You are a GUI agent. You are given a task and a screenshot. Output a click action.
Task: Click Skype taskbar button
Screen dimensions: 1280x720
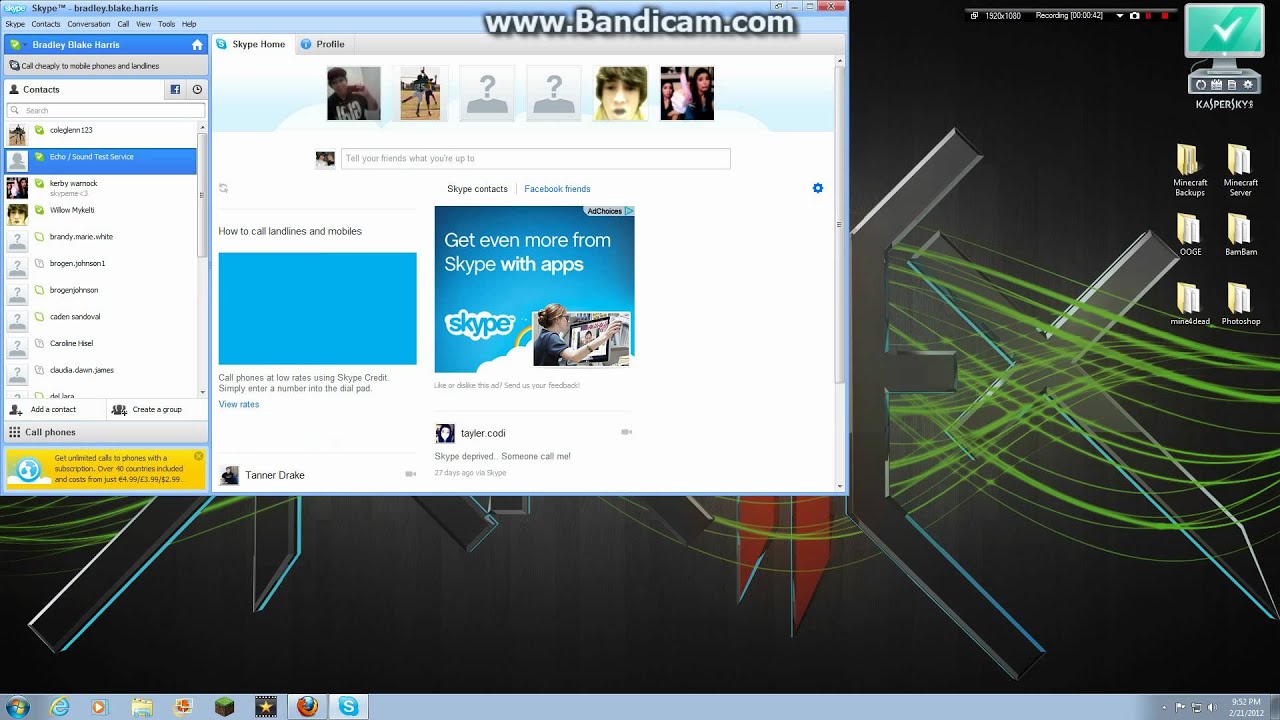pos(348,707)
